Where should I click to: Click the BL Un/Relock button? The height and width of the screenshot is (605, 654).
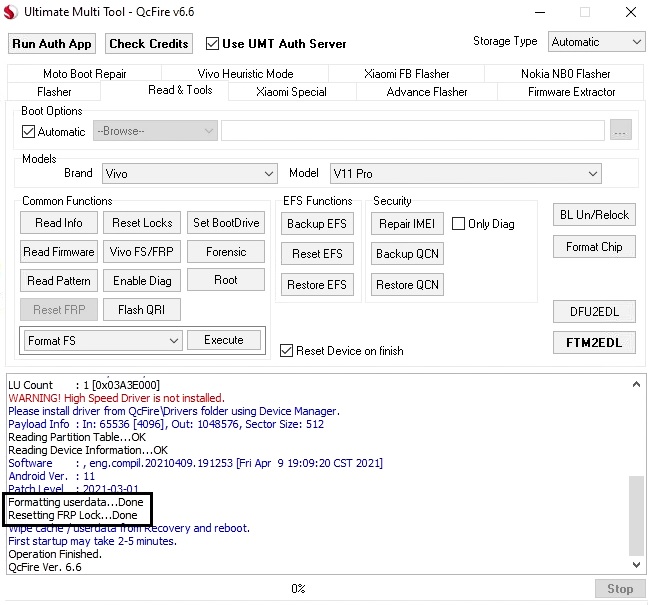[x=594, y=215]
